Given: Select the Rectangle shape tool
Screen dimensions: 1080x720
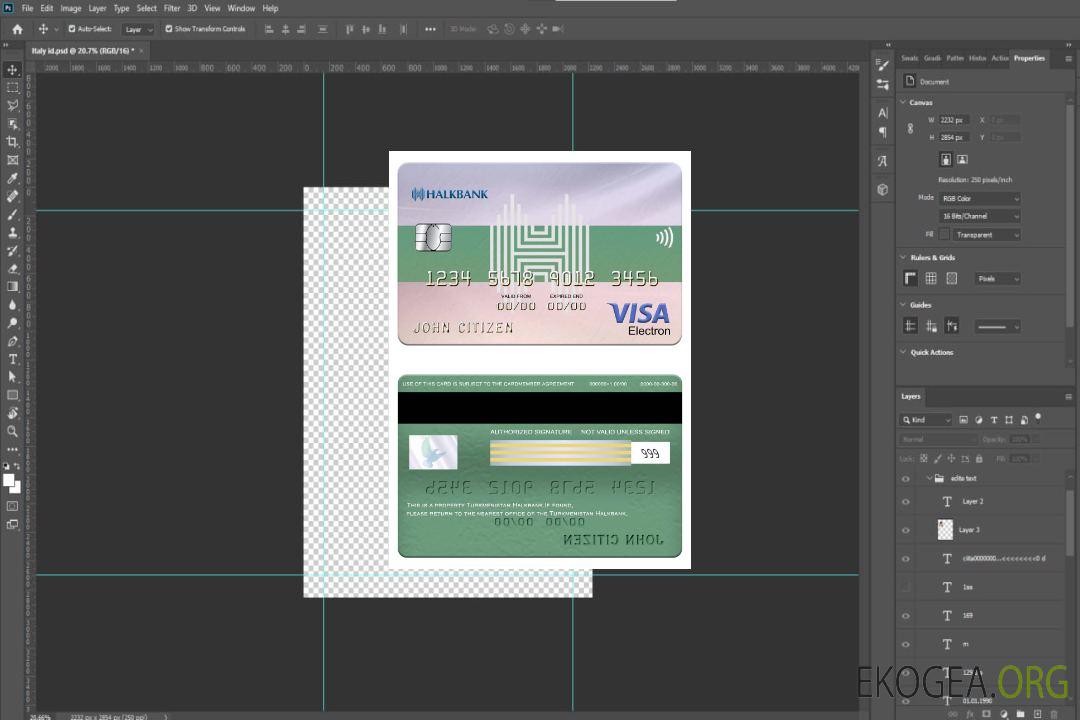Looking at the screenshot, I should point(12,395).
